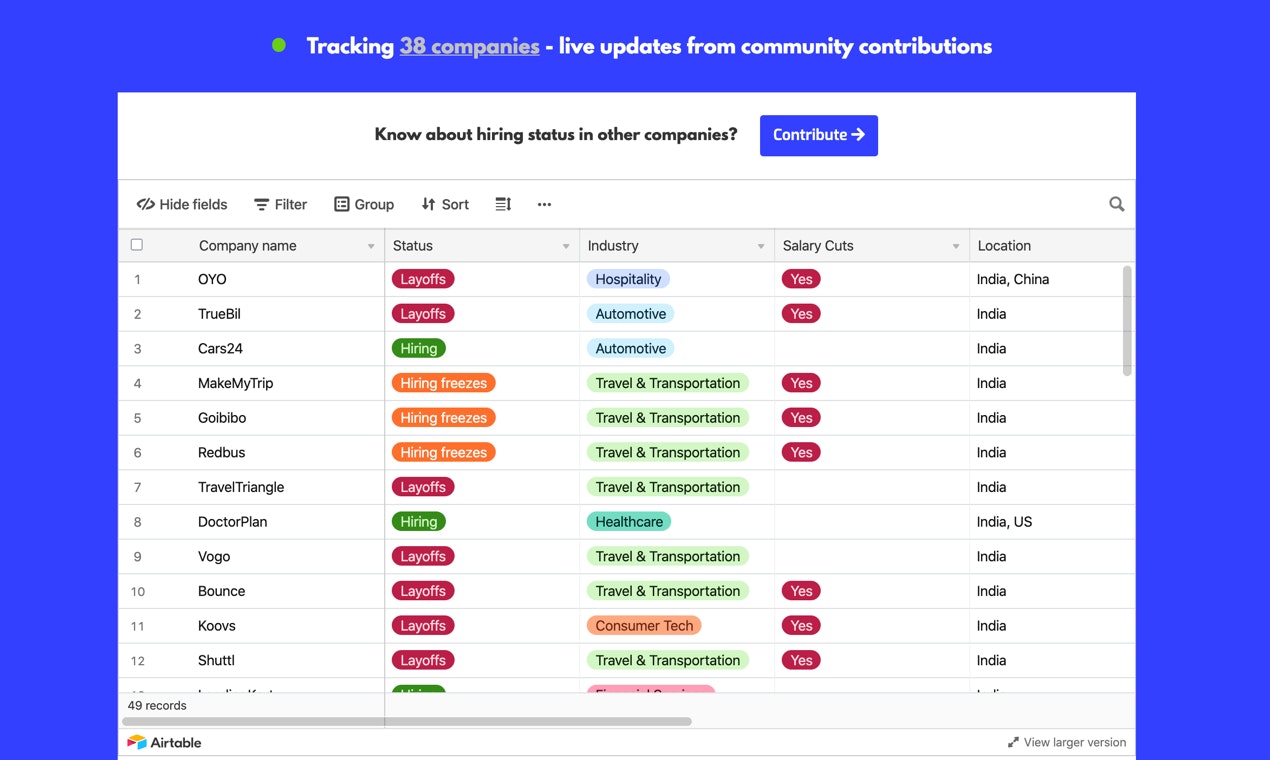This screenshot has height=760, width=1270.
Task: Click Hiring freezes tag in MakeMyTrip row
Action: coord(444,383)
